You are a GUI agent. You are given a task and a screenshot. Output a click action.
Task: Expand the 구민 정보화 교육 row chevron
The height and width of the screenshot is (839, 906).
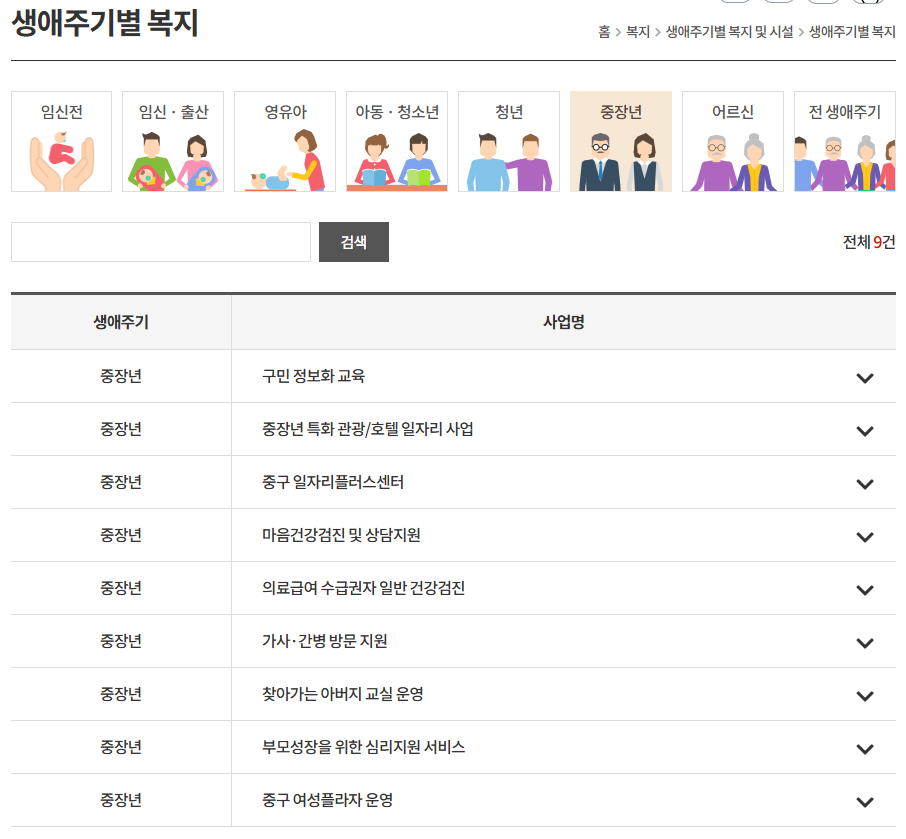click(x=865, y=378)
